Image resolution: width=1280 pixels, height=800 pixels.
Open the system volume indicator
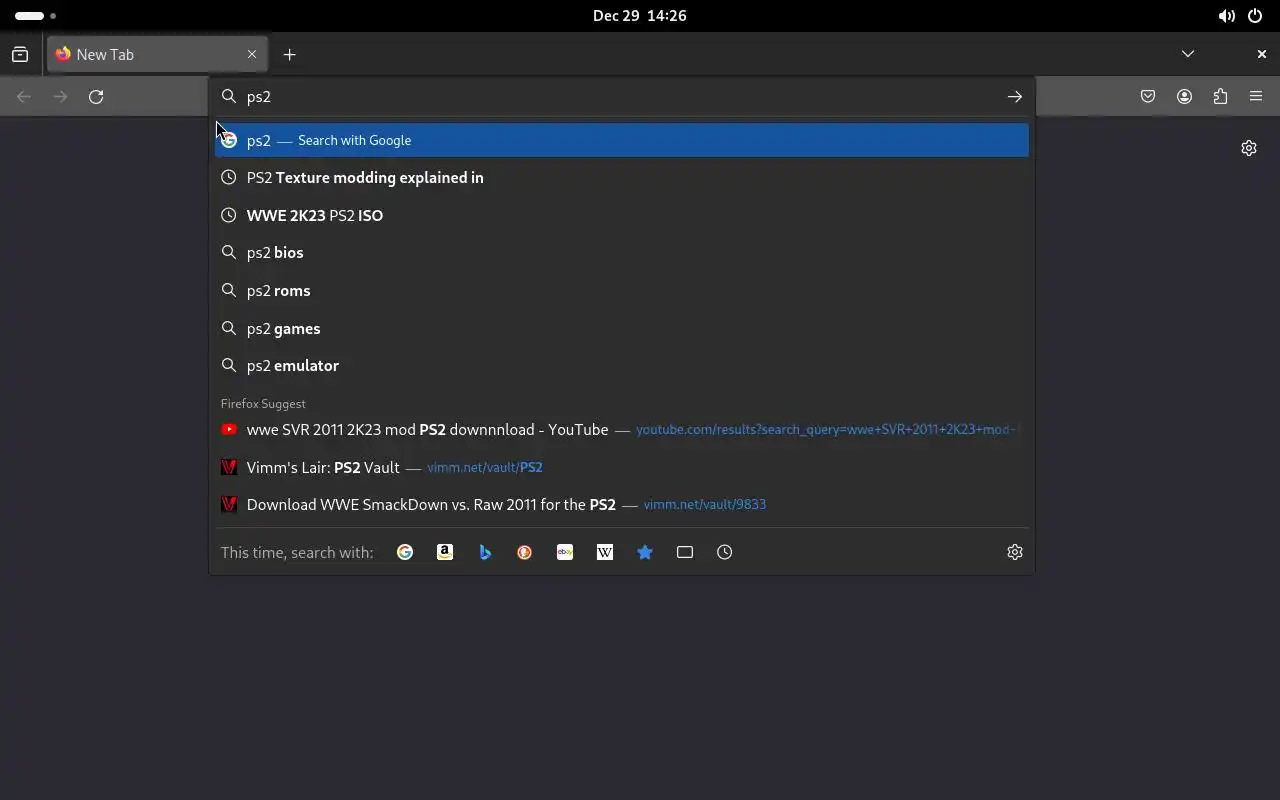pos(1226,16)
